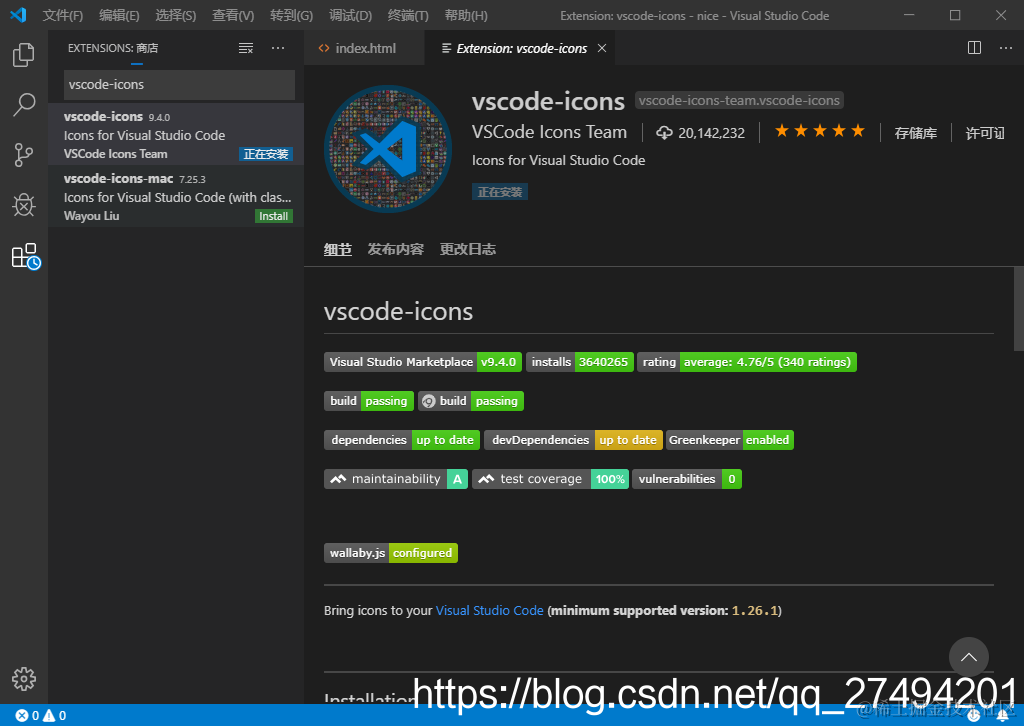Click the editor vertical scrollbar
1024x726 pixels.
[1018, 309]
